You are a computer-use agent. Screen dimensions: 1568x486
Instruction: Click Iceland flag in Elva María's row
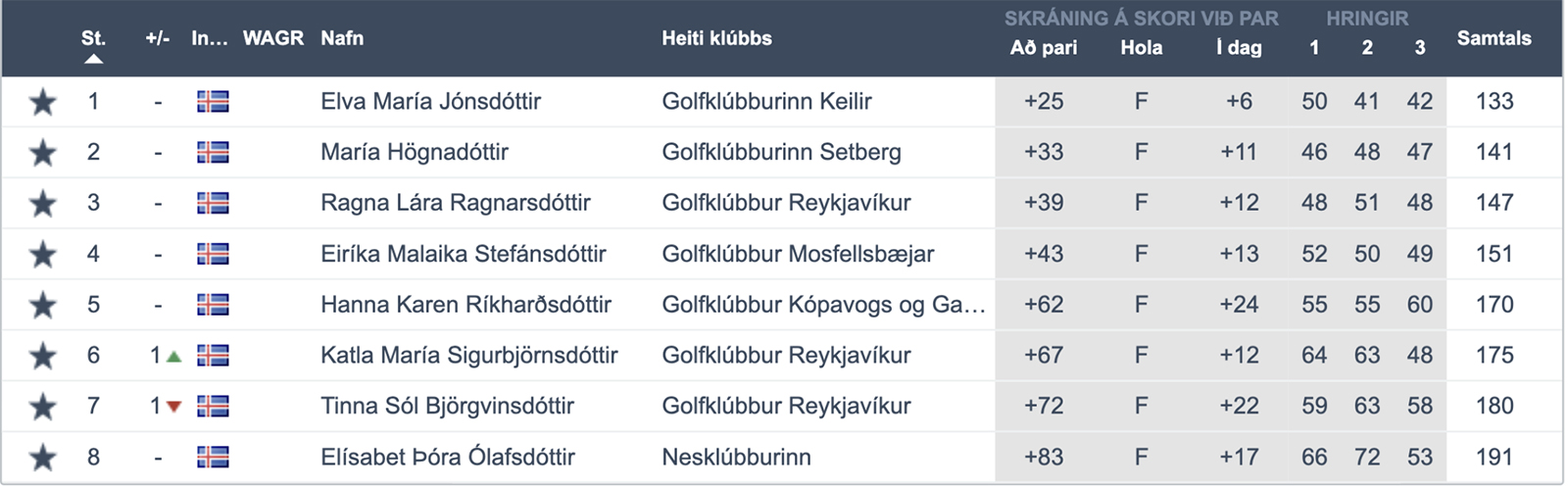point(213,101)
